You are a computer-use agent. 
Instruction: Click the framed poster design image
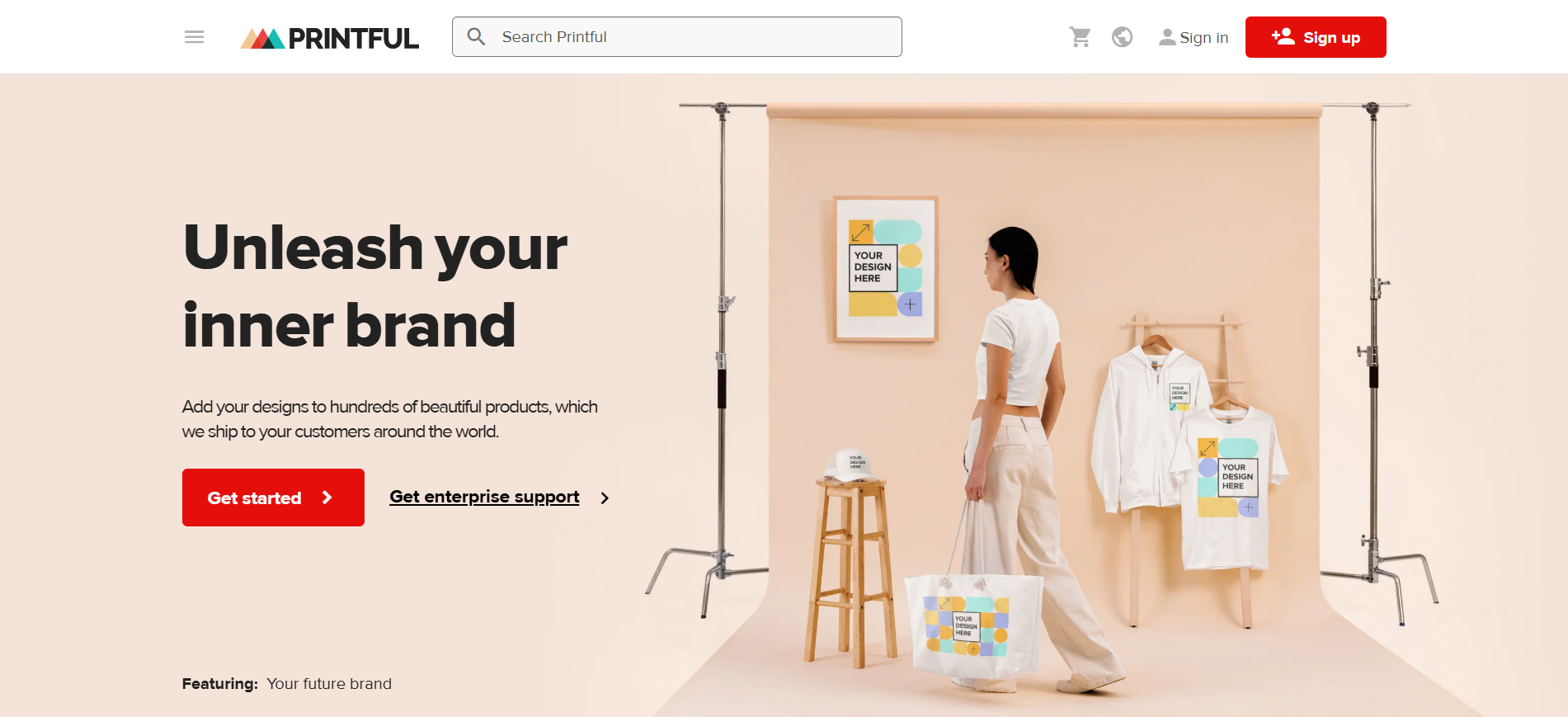[x=886, y=269]
